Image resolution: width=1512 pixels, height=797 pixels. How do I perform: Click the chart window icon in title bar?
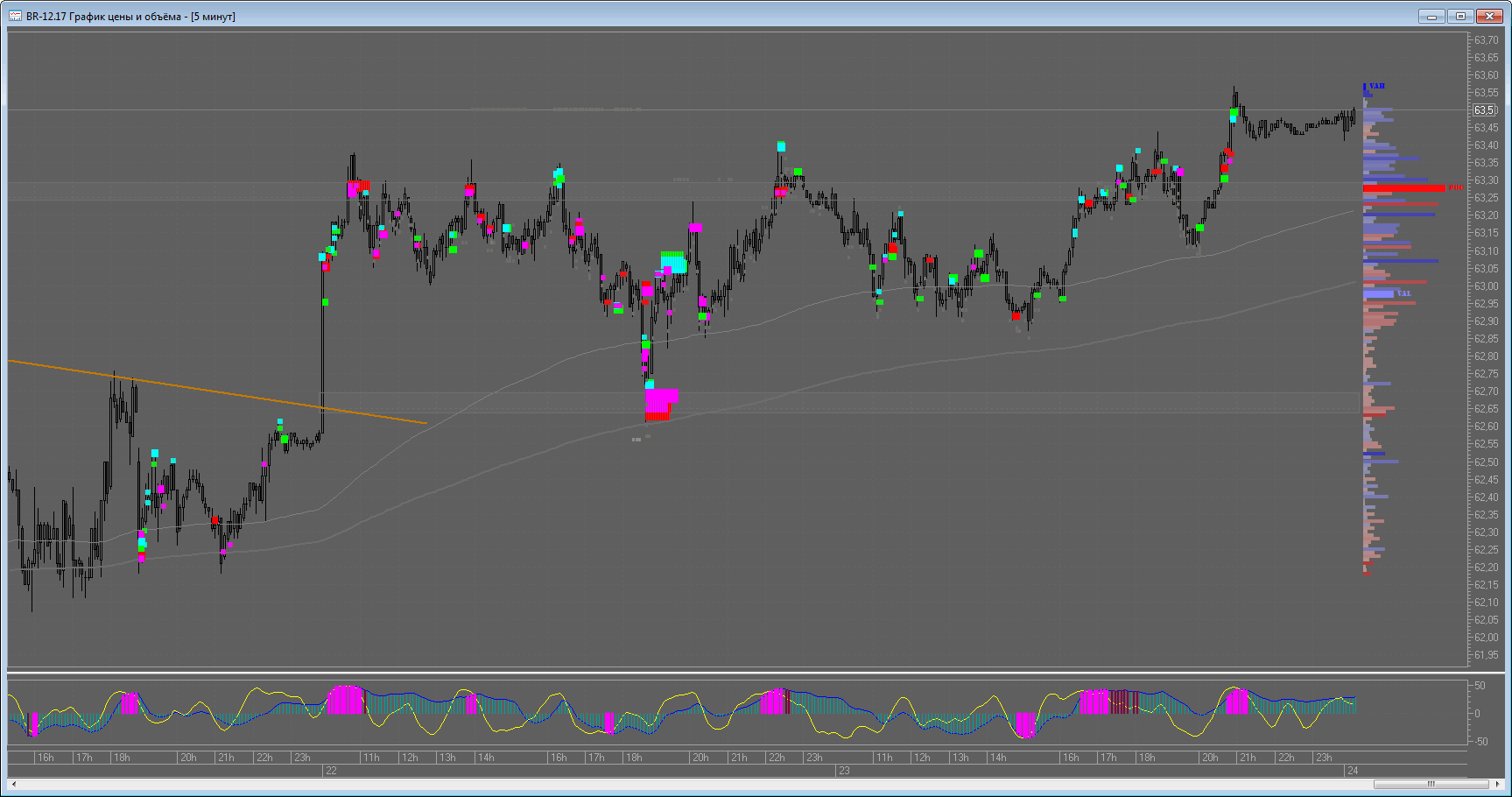pyautogui.click(x=15, y=16)
